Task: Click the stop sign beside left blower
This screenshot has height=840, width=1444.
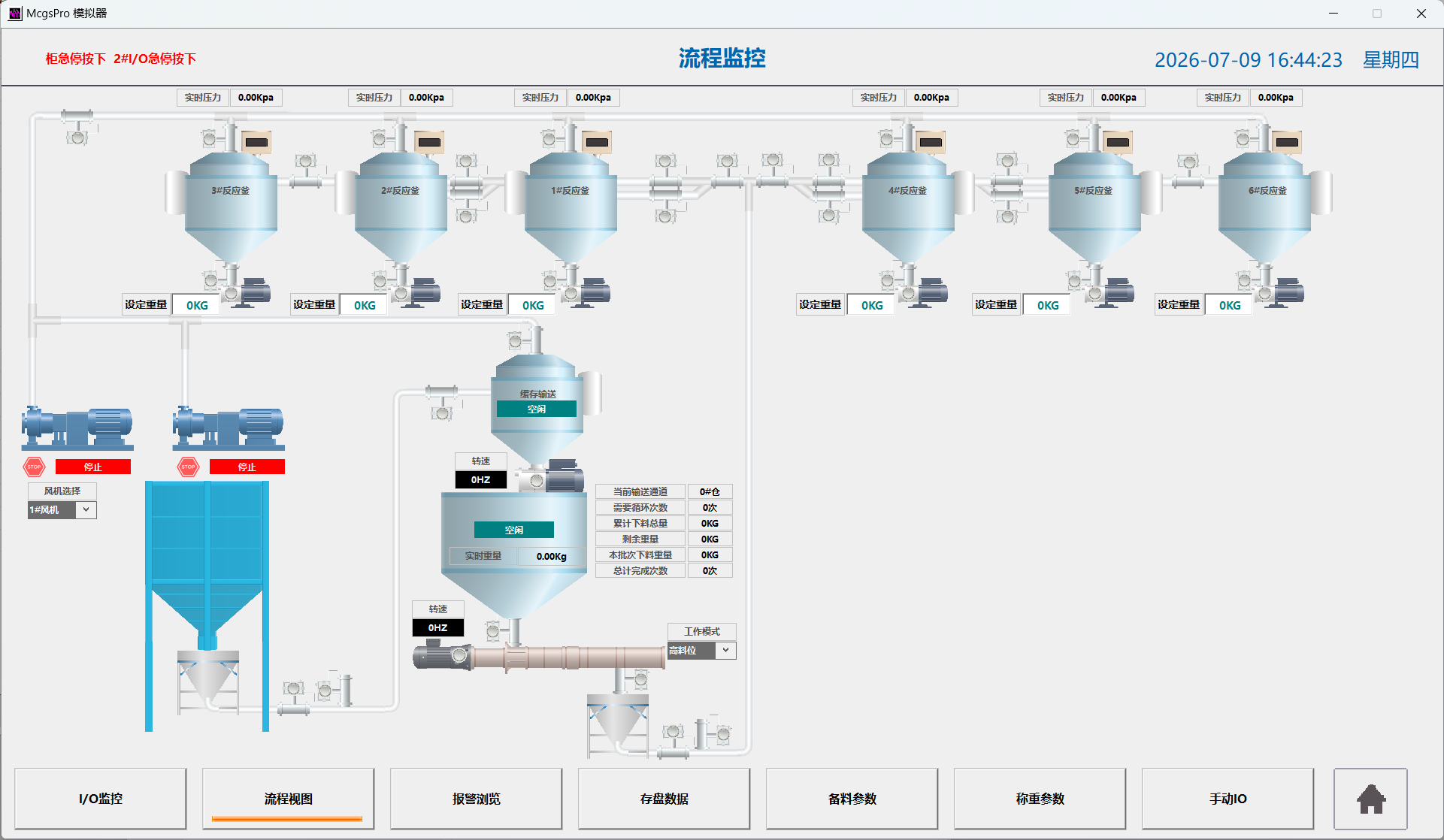Action: point(35,467)
